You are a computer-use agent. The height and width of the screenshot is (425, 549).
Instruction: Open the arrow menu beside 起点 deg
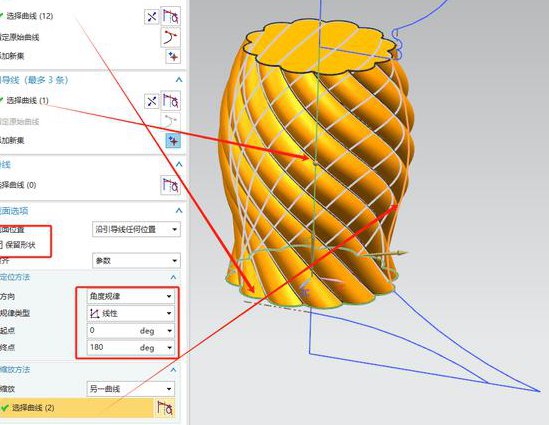tap(169, 331)
